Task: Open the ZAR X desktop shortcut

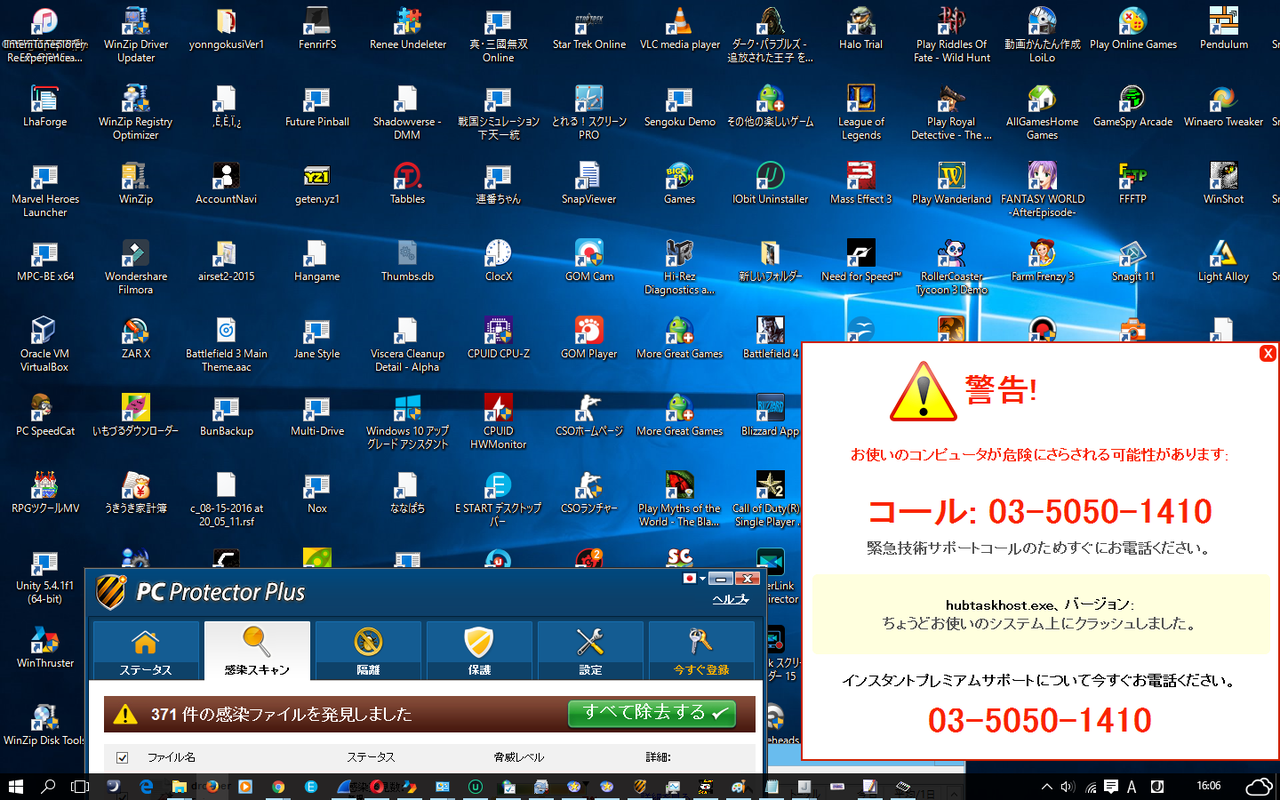Action: coord(136,338)
